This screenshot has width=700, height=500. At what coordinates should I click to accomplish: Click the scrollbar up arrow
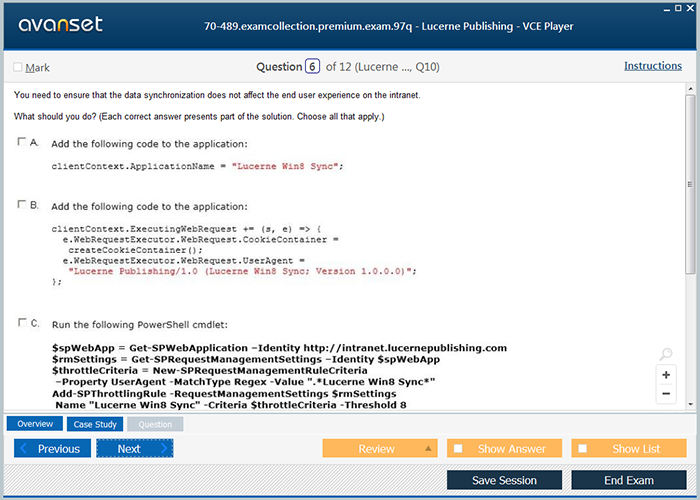coord(690,89)
